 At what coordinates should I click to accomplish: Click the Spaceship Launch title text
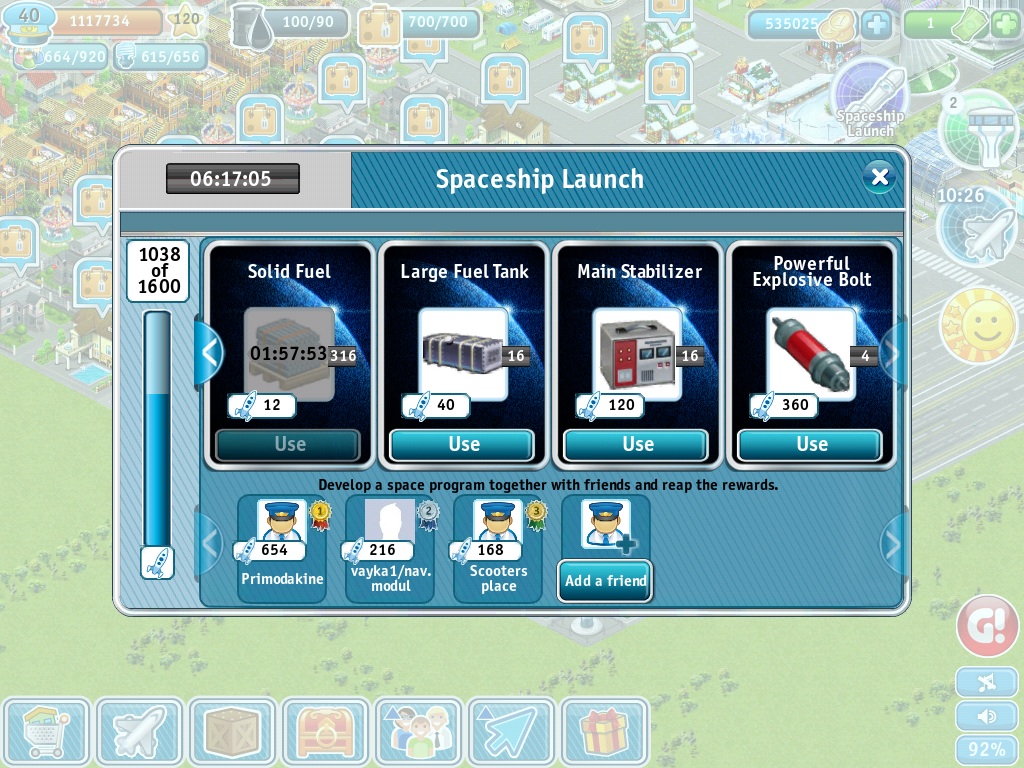tap(539, 179)
